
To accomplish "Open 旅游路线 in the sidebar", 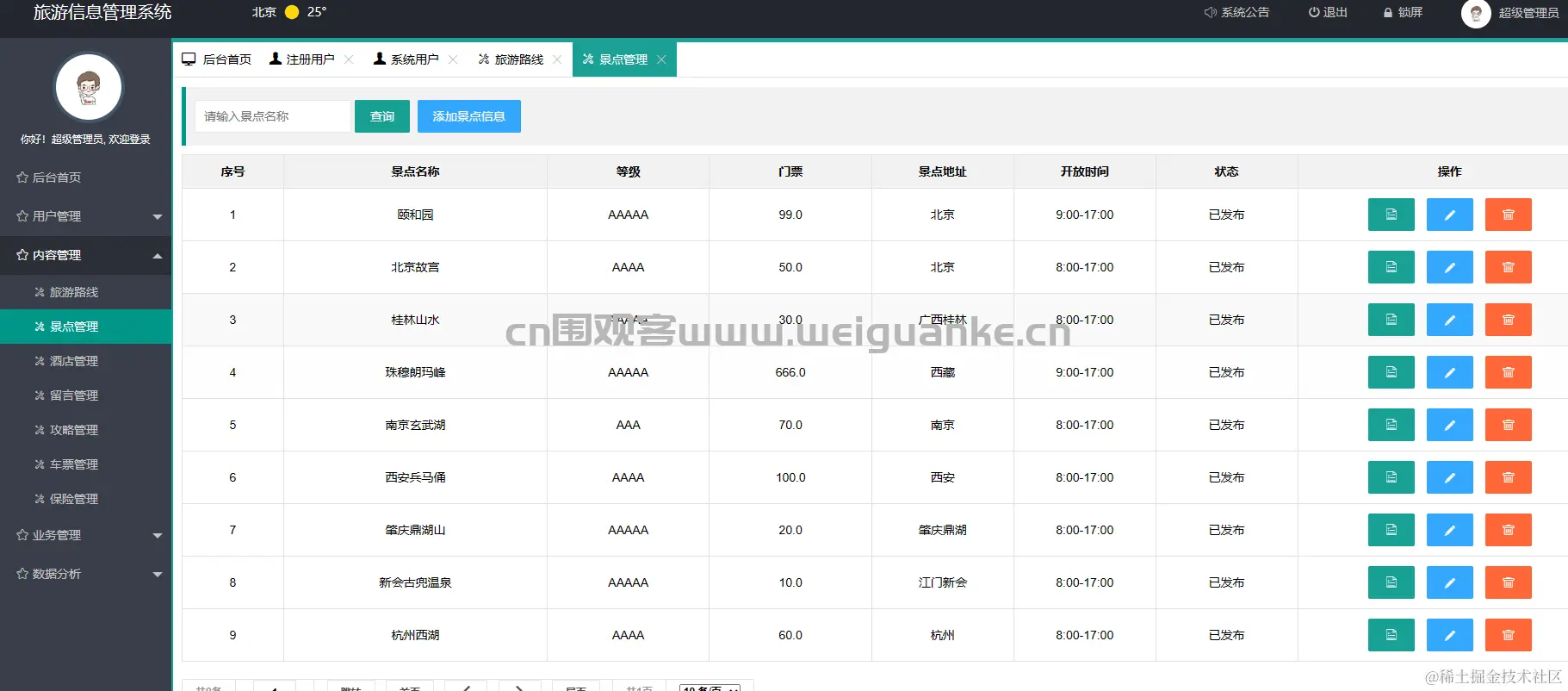I will click(86, 292).
